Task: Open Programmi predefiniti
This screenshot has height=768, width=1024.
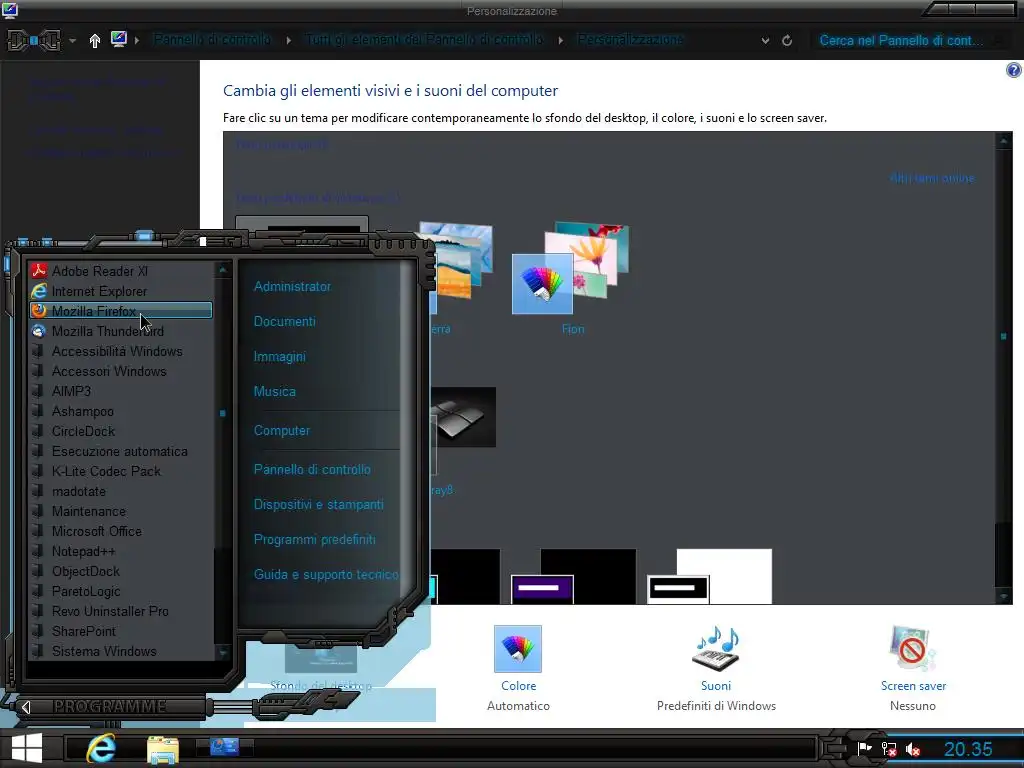Action: tap(315, 539)
